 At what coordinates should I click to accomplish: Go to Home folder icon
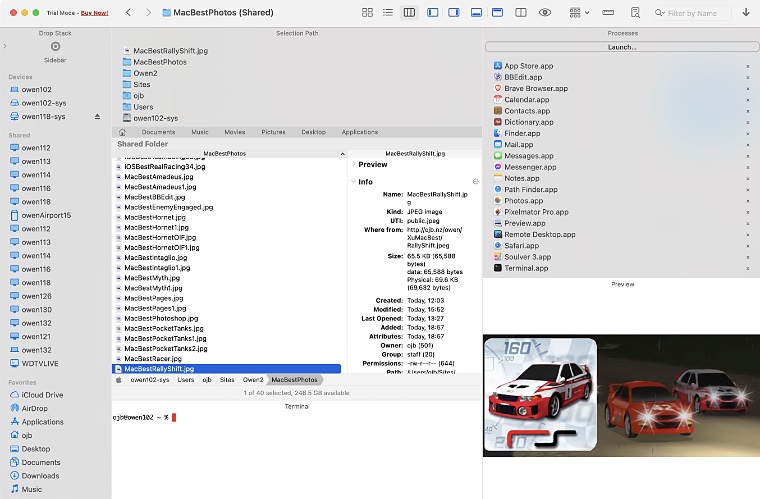(x=122, y=132)
